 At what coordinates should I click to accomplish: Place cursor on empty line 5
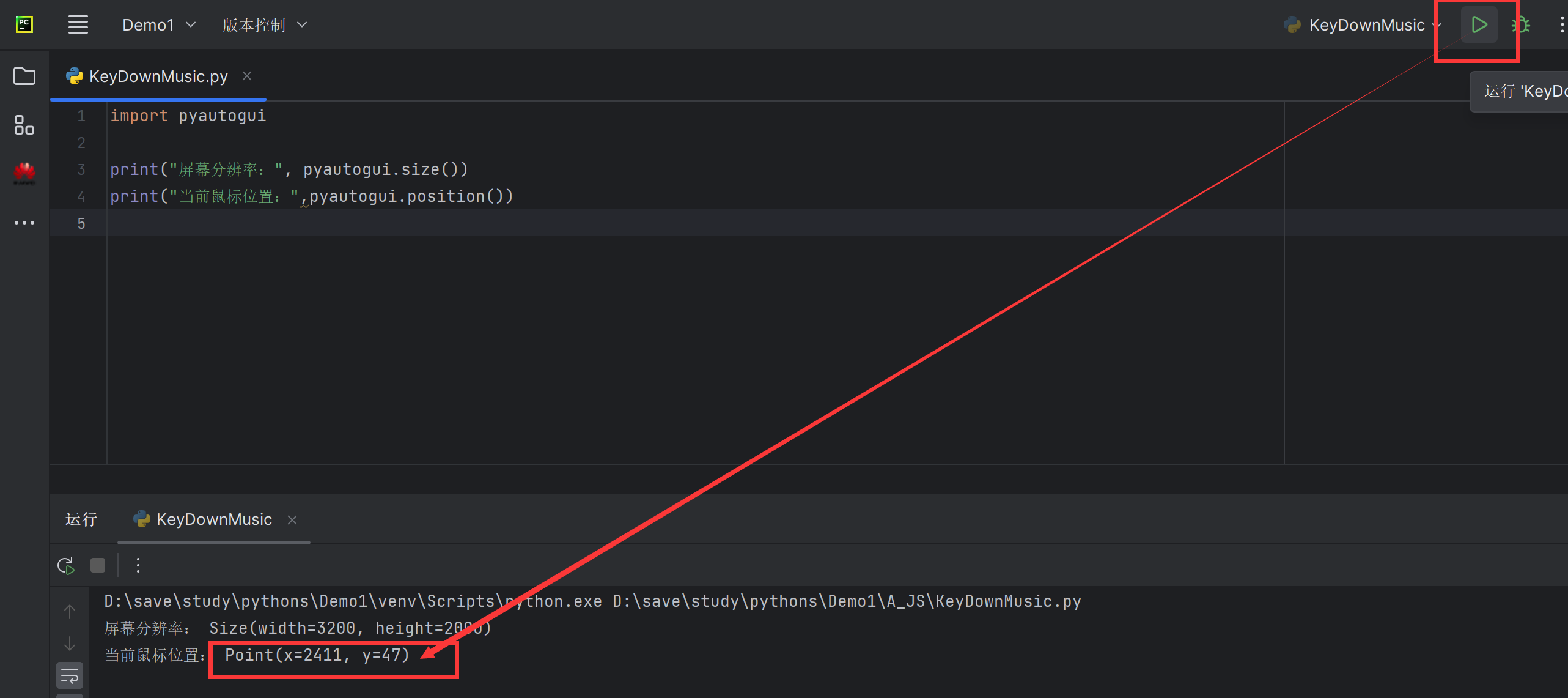click(x=672, y=223)
